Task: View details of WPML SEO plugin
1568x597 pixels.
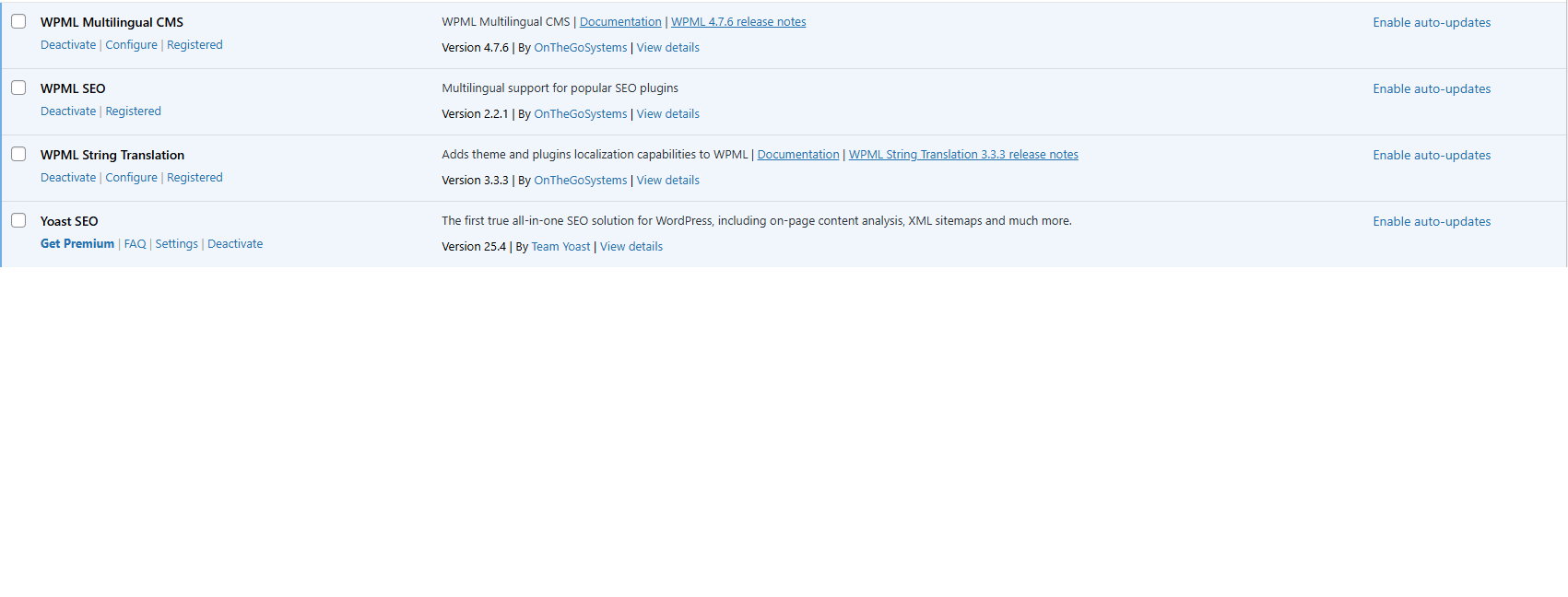Action: [668, 114]
